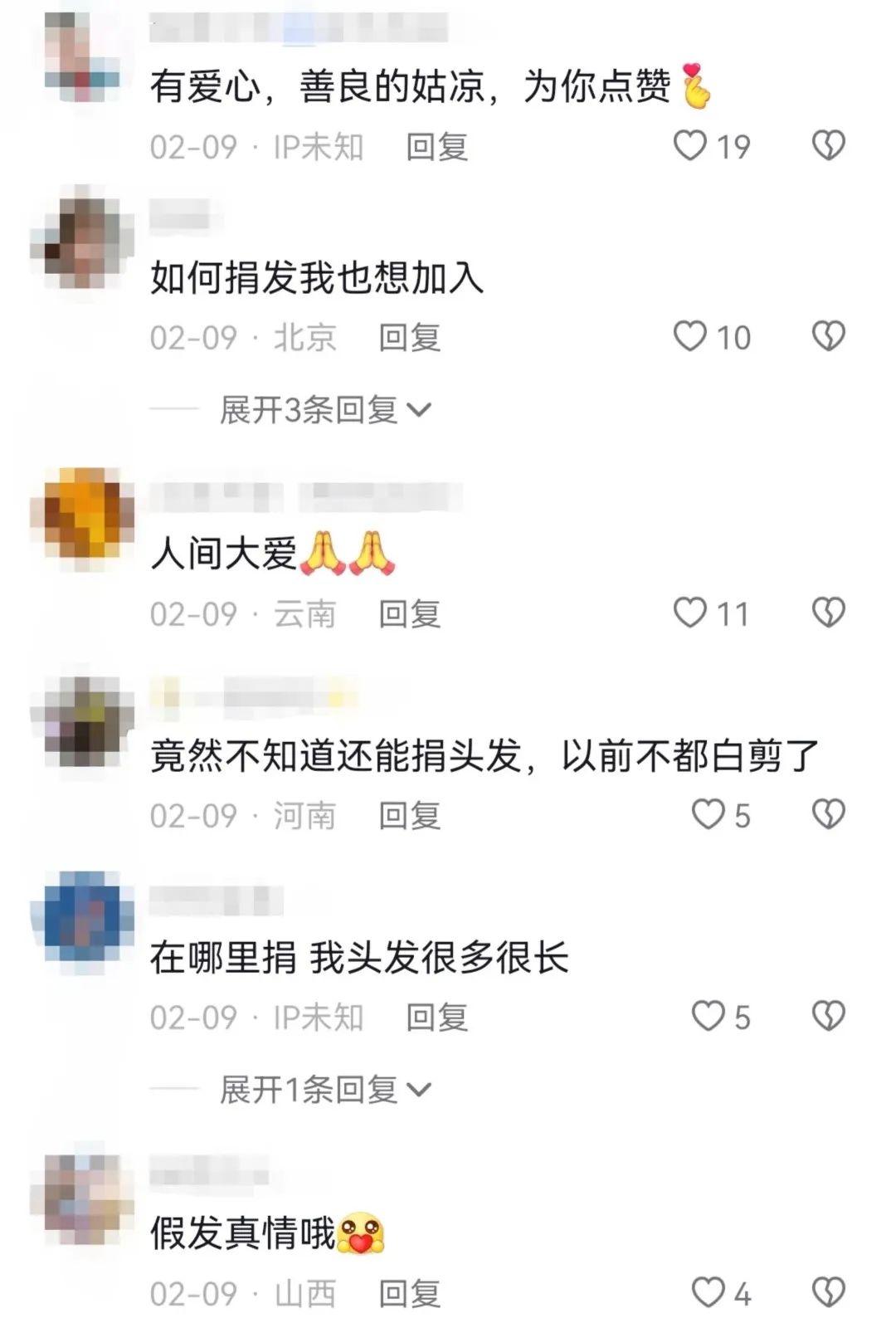Dislike the 在哪里捐 comment

pyautogui.click(x=828, y=1016)
